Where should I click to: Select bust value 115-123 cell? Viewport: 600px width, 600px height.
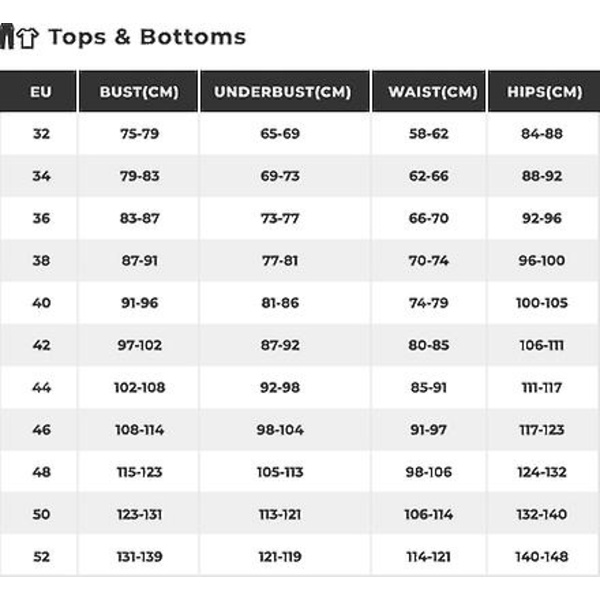point(139,472)
